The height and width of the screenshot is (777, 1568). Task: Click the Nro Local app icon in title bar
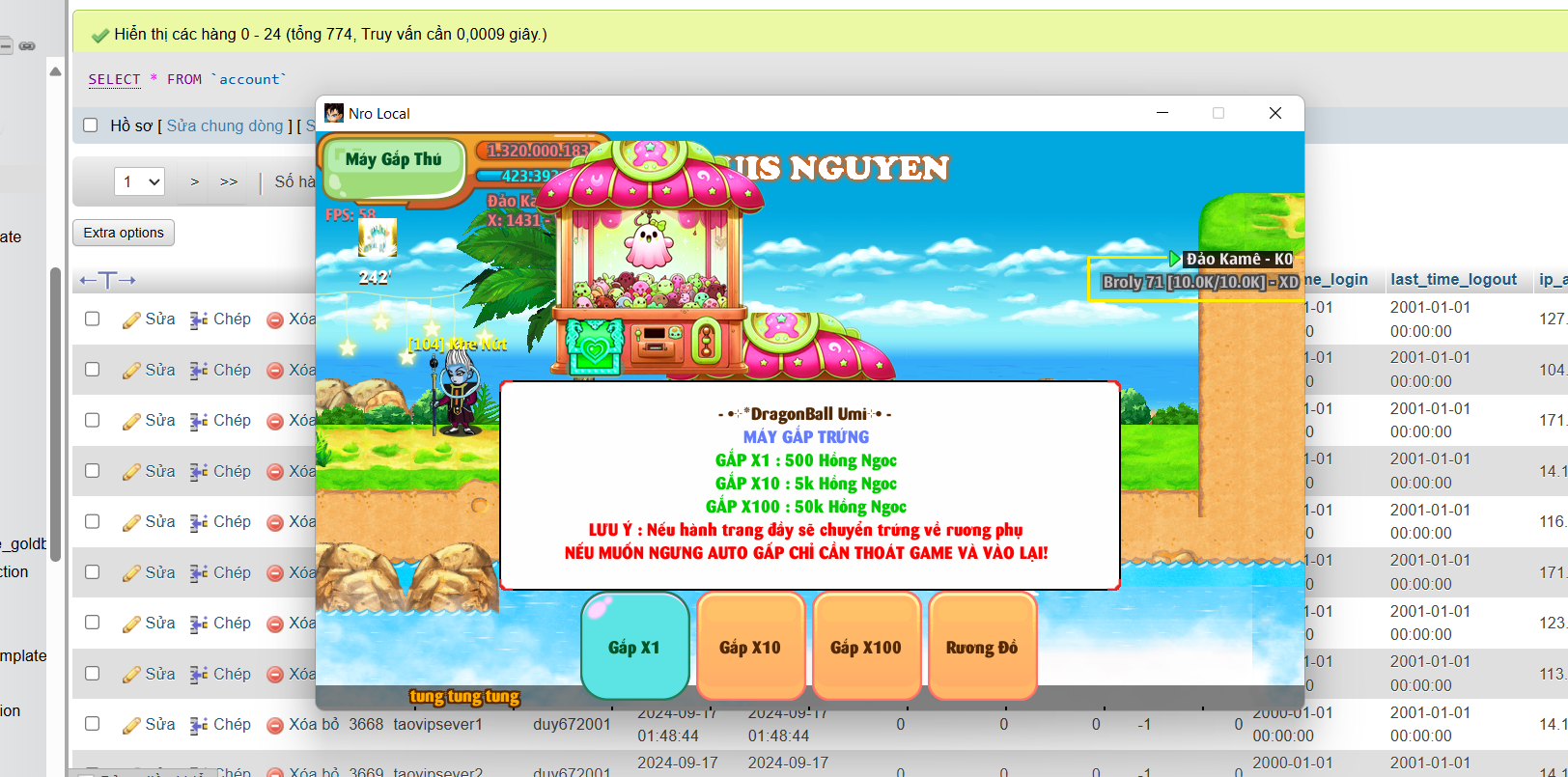pyautogui.click(x=334, y=114)
